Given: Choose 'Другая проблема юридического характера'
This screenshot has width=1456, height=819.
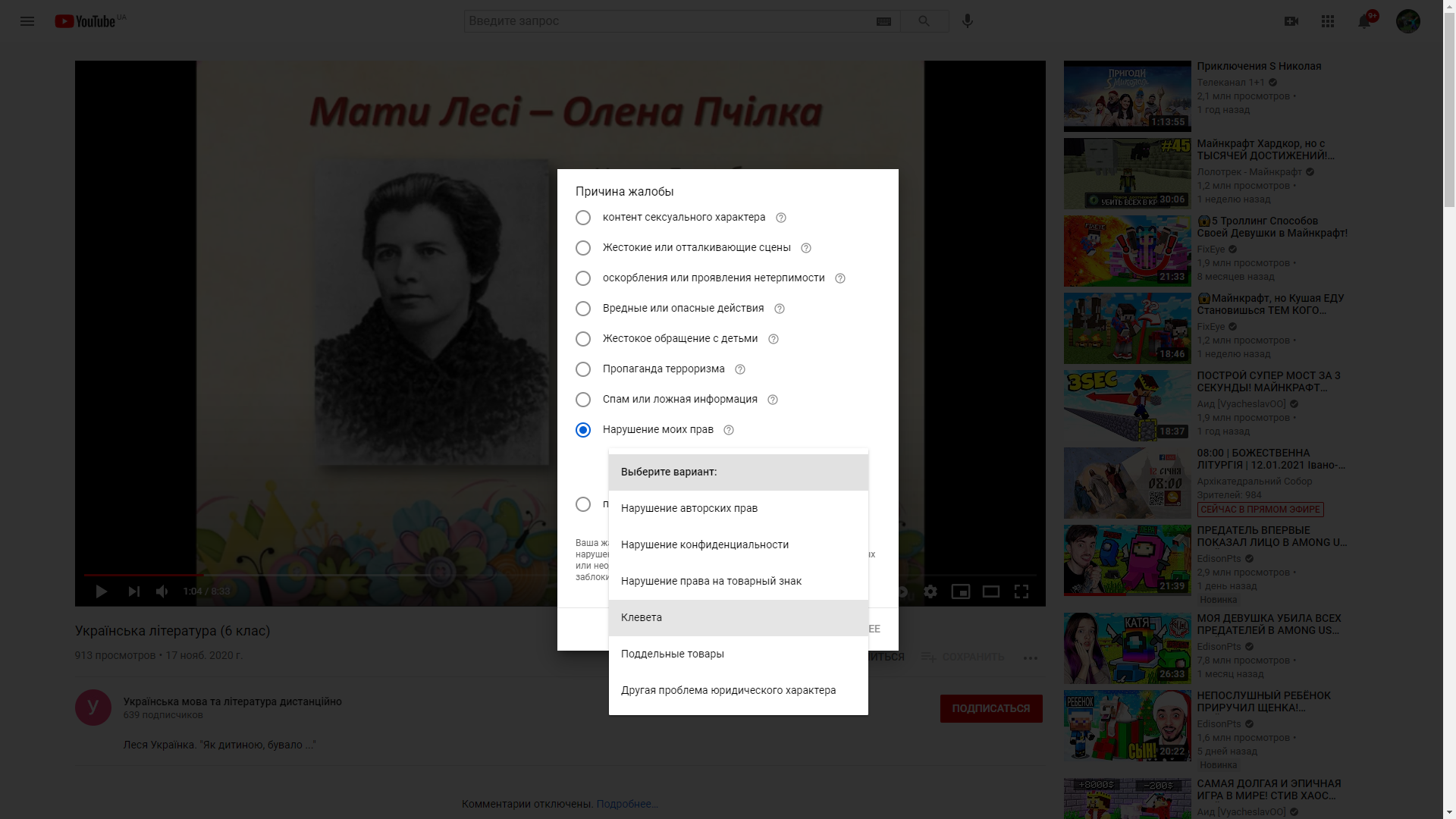Looking at the screenshot, I should (739, 691).
